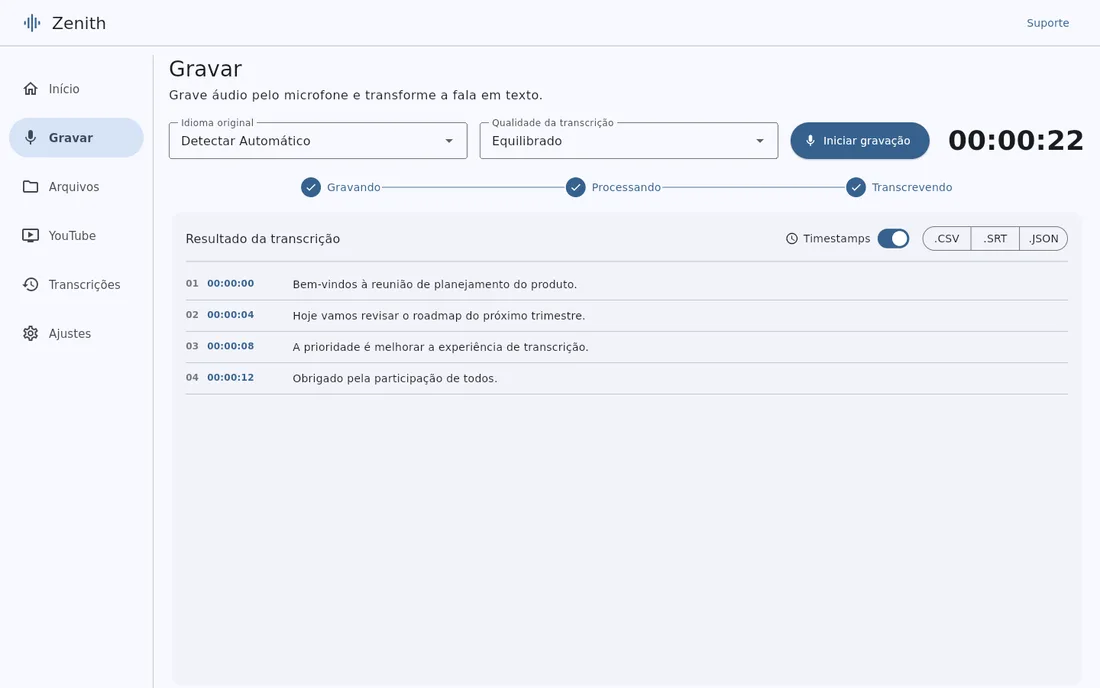Click the Iniciar gravação button
1100x688 pixels.
(859, 140)
